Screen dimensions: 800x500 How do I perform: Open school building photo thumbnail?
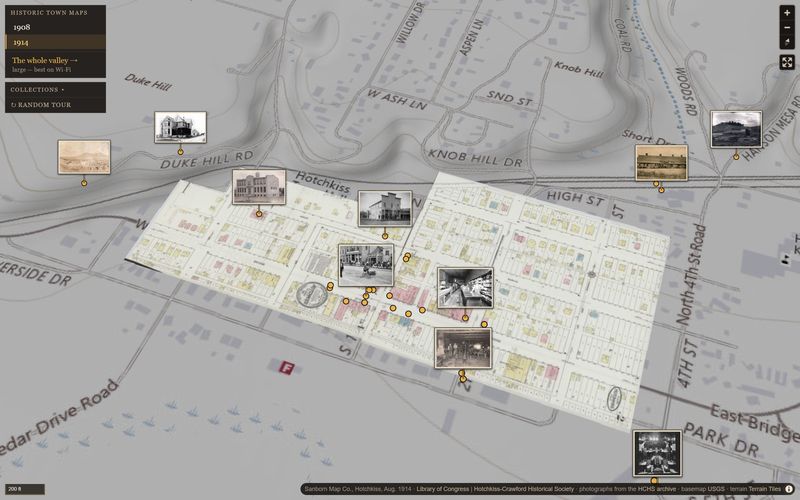pos(259,187)
